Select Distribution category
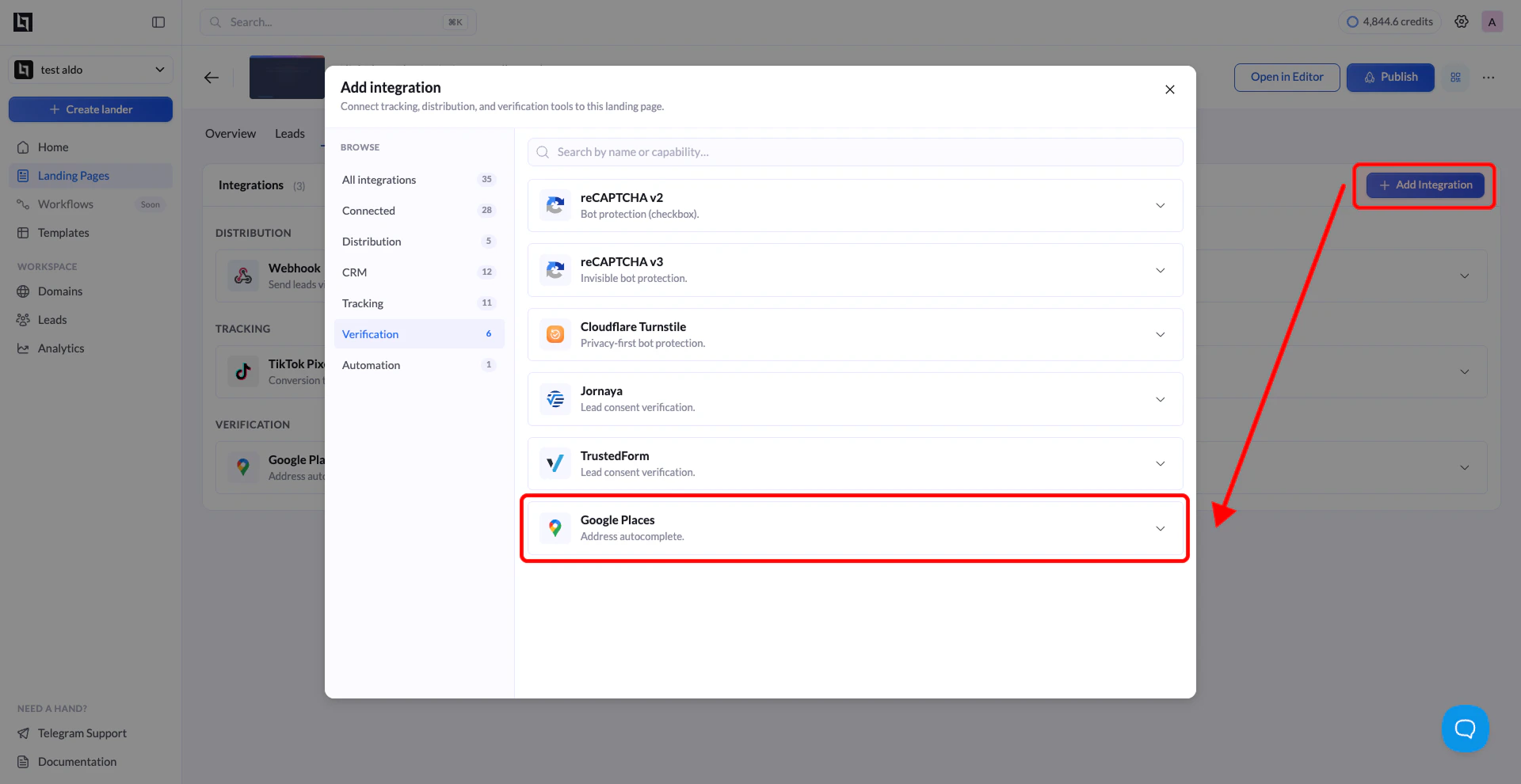The width and height of the screenshot is (1521, 784). click(419, 242)
